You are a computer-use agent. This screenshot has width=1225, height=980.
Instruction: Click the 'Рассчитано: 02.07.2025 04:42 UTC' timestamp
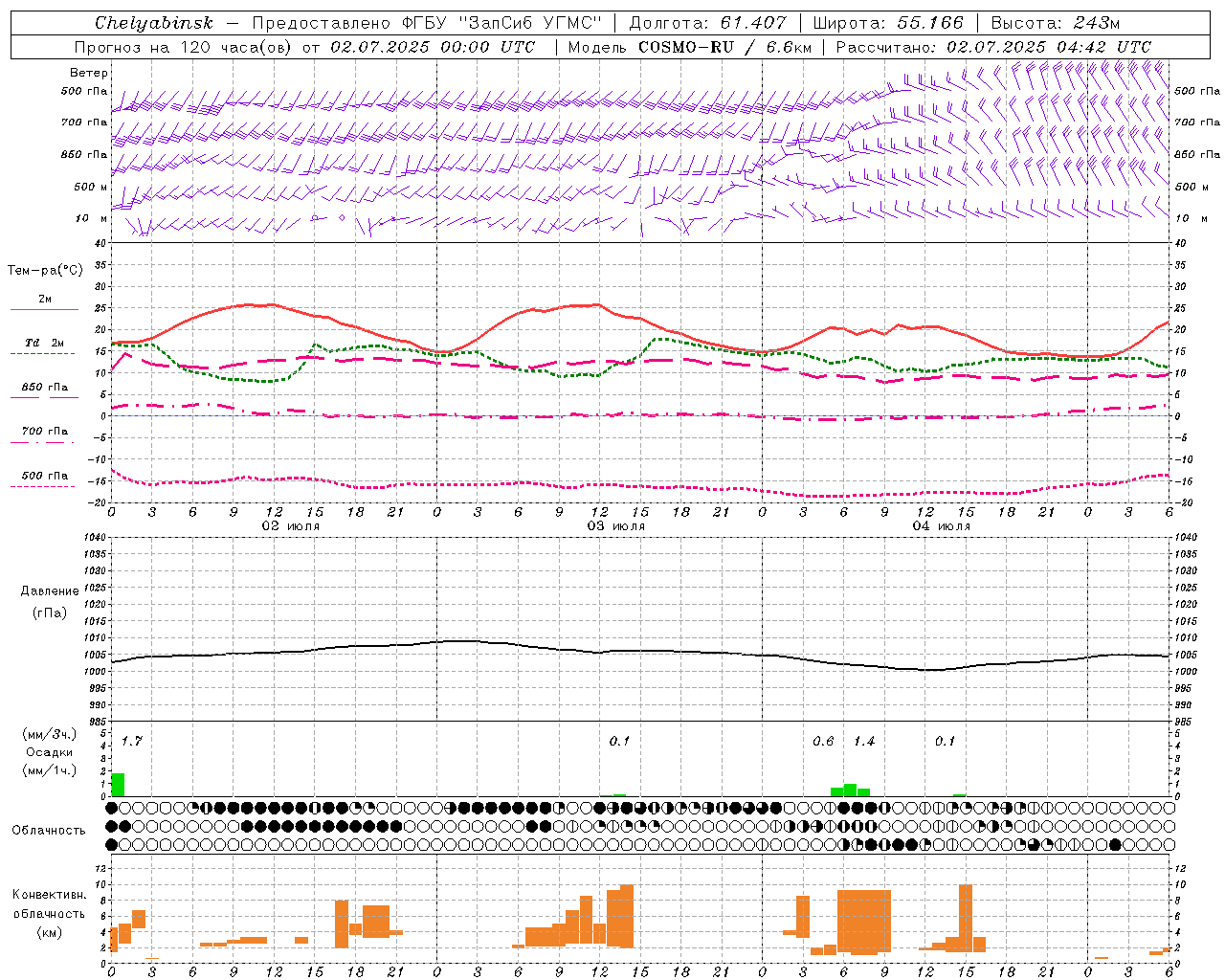click(993, 47)
